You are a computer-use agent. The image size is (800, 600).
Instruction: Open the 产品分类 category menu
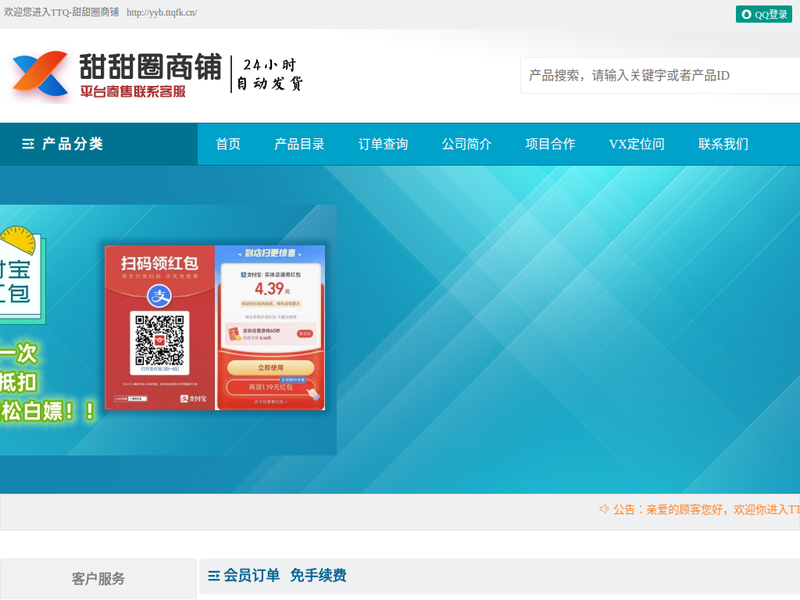[x=98, y=144]
